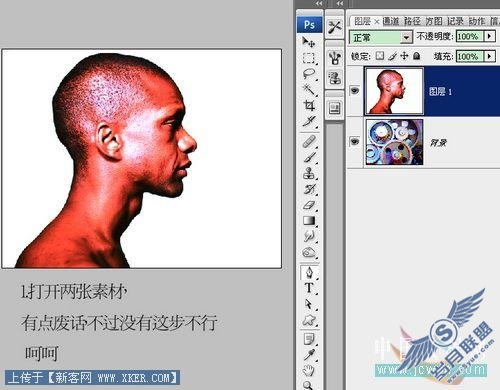This screenshot has height=390, width=500.
Task: Switch to the 路径 paths tab
Action: [412, 21]
